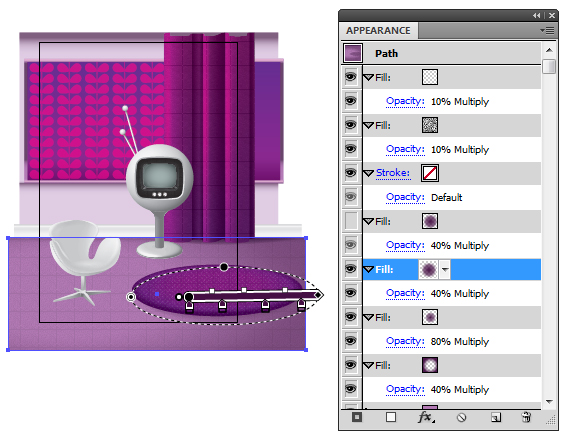Image resolution: width=573 pixels, height=444 pixels.
Task: Click the panel scrollbar's up arrow
Action: (x=549, y=50)
